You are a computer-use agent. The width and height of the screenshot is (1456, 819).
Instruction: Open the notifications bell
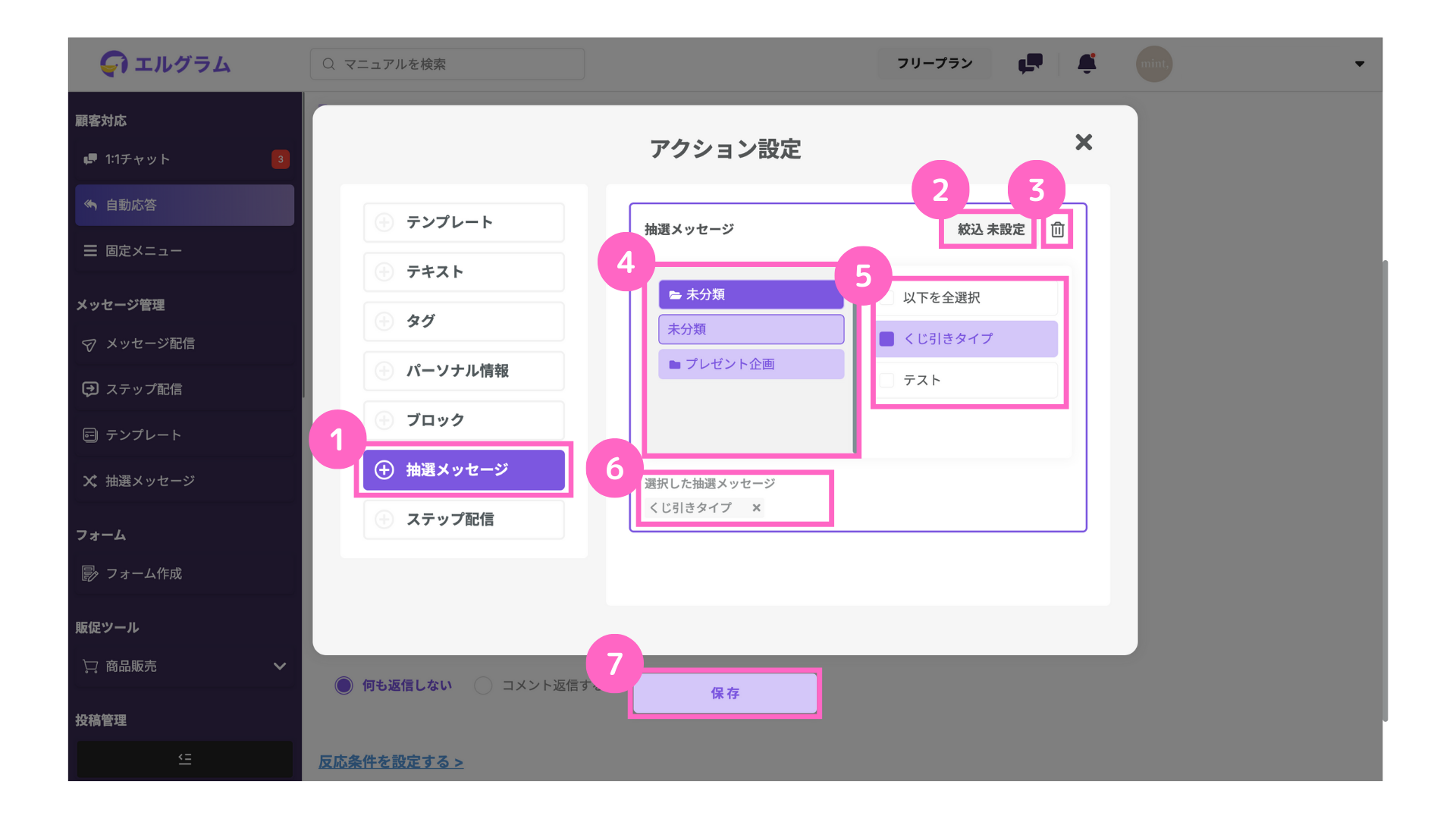1087,64
